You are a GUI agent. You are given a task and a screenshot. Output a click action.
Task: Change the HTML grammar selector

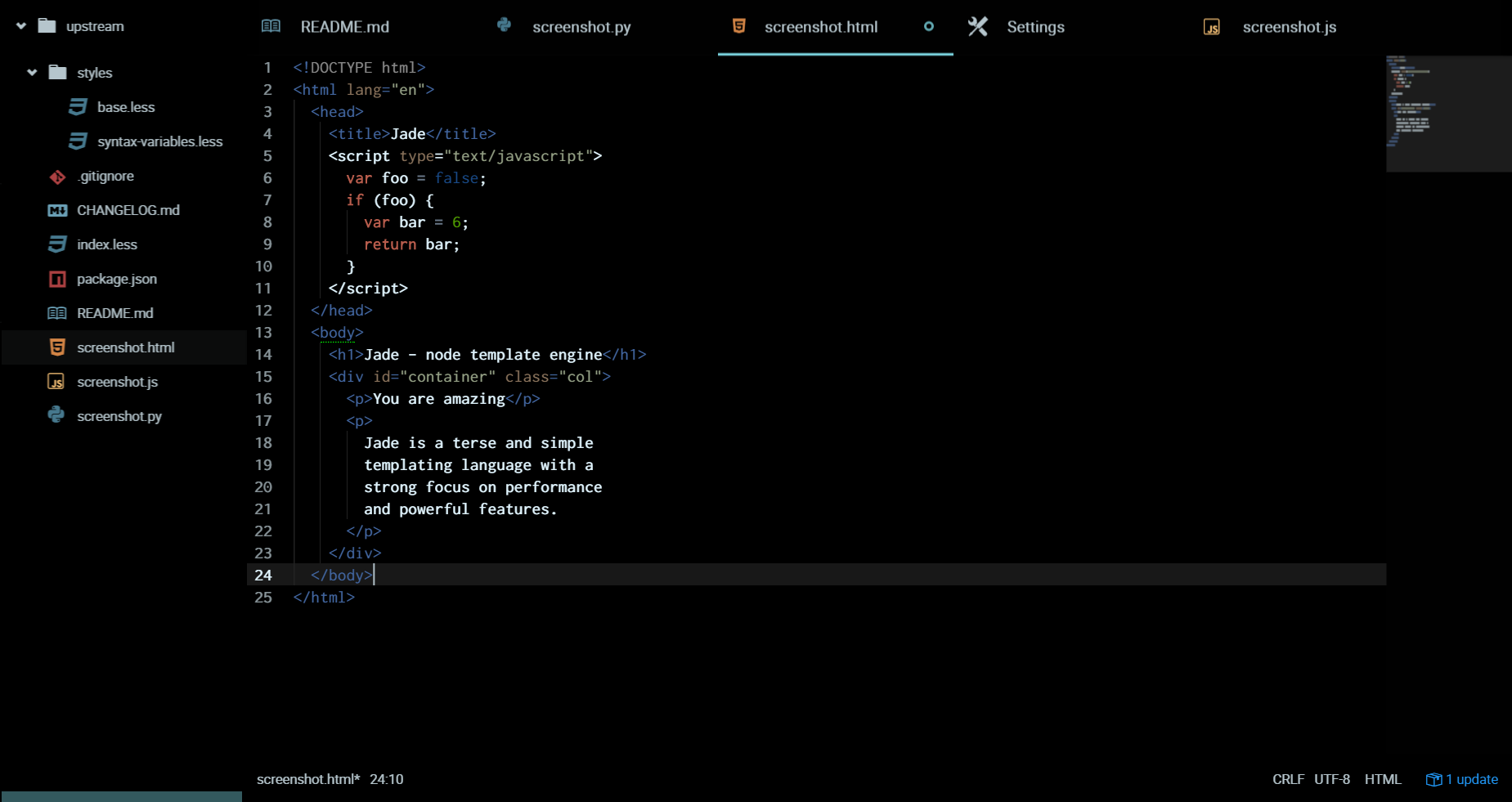pyautogui.click(x=1383, y=779)
